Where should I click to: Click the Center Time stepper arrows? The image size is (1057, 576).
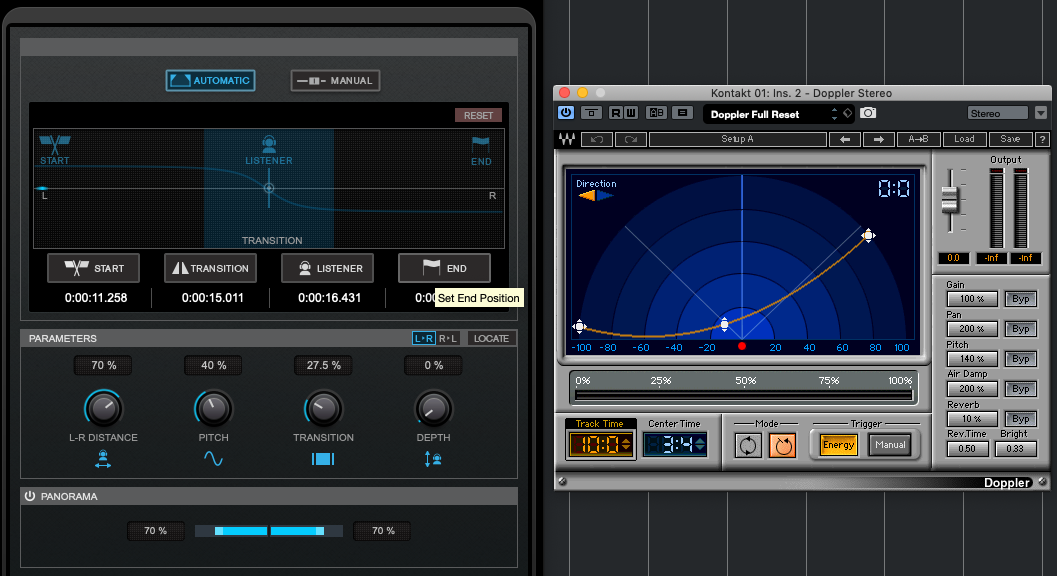click(700, 444)
